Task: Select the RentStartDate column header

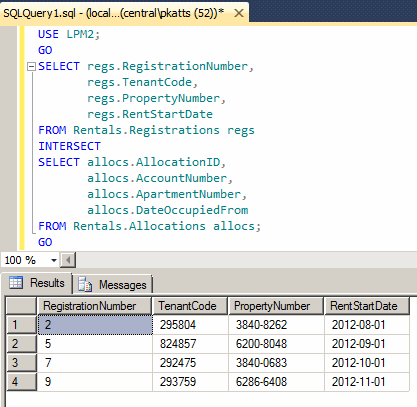Action: point(367,306)
